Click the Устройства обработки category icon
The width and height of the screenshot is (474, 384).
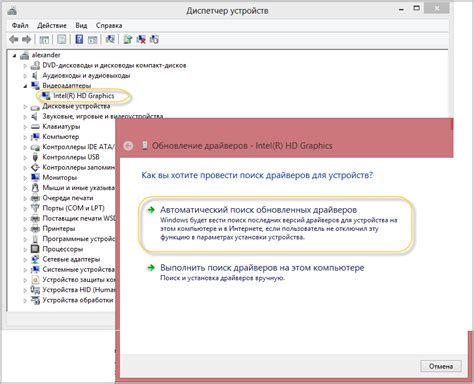pyautogui.click(x=35, y=300)
